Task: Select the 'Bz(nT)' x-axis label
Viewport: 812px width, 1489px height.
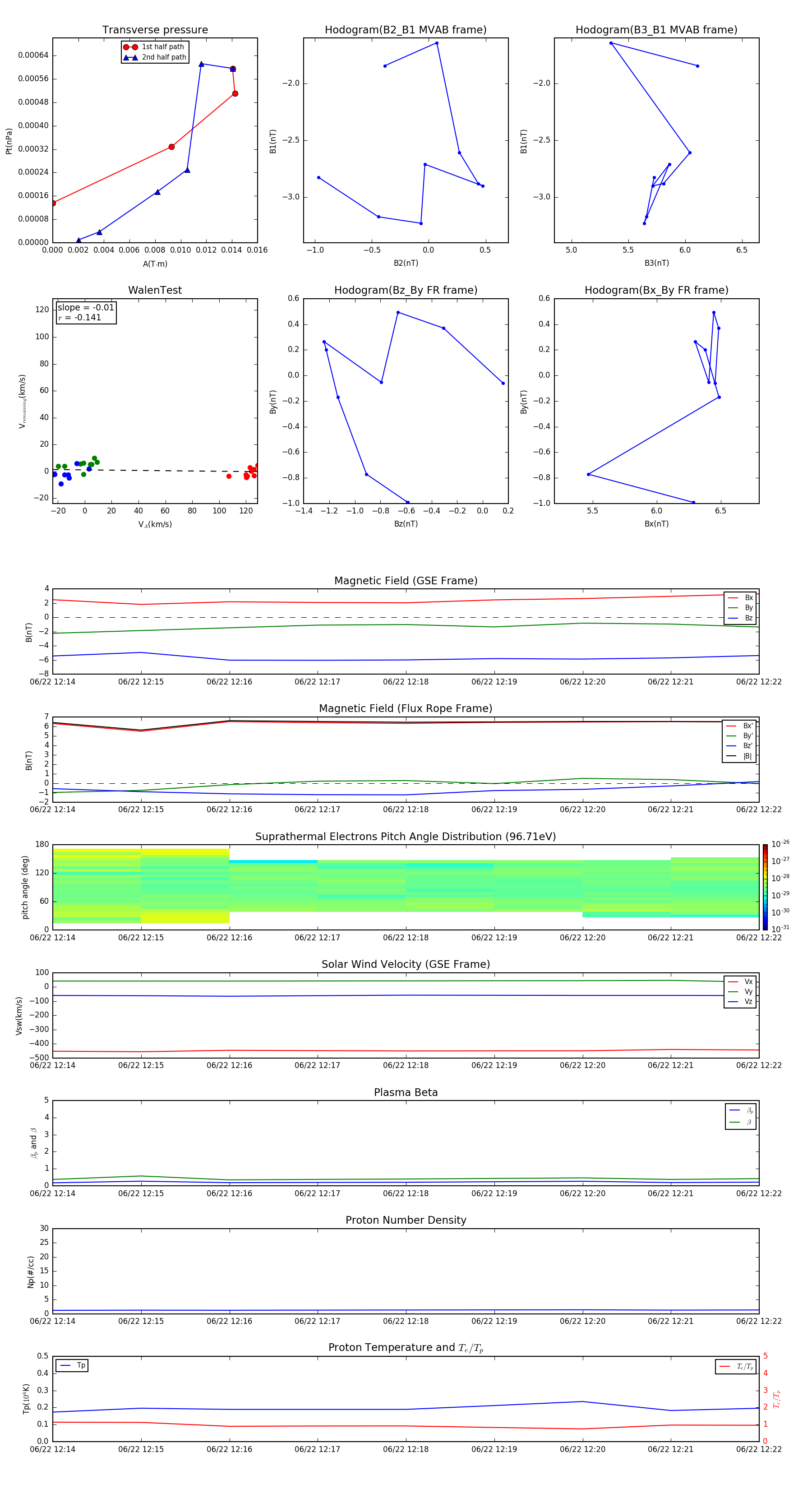Action: tap(406, 524)
